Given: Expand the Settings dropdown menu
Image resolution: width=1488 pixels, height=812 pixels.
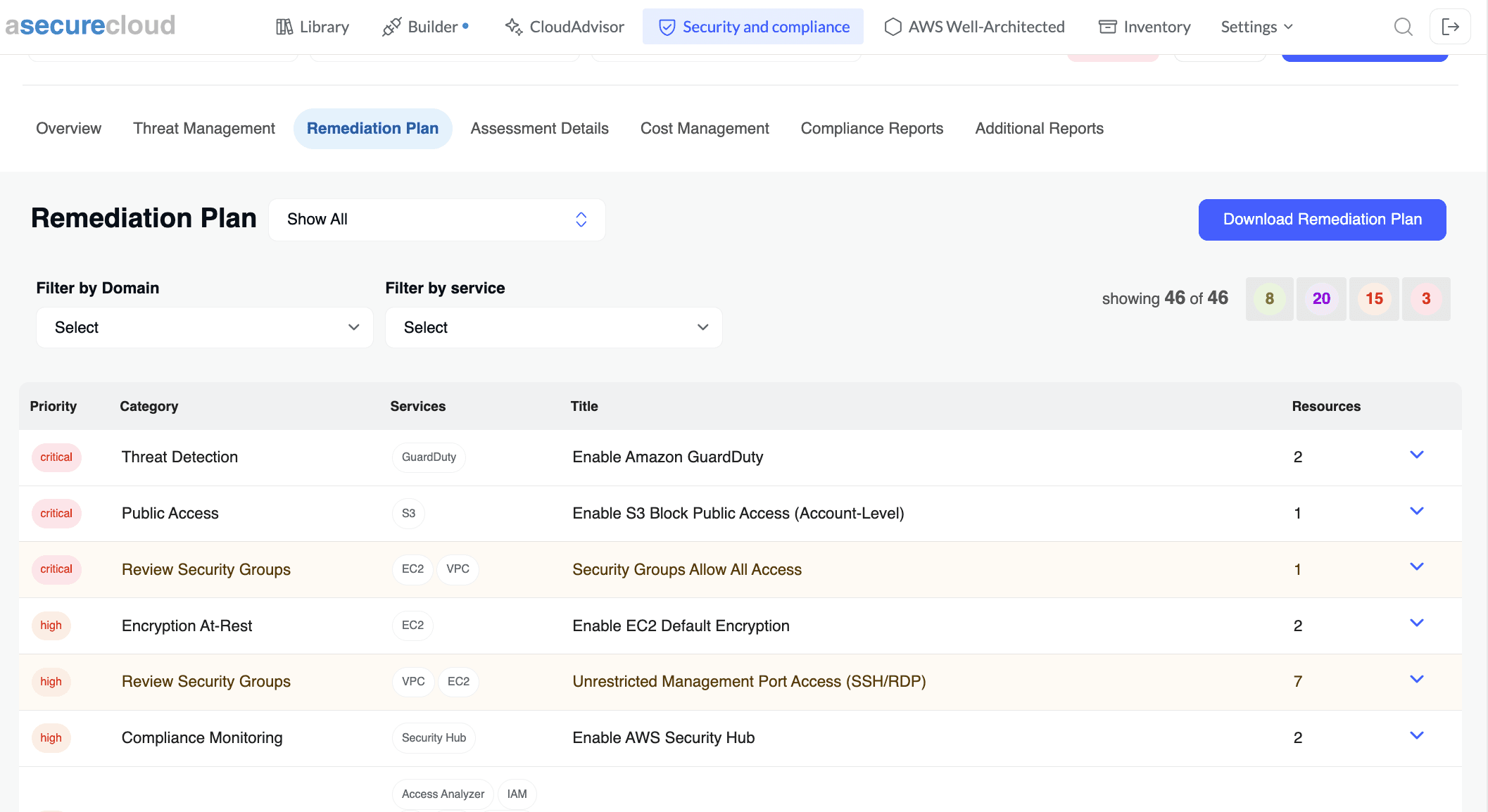Looking at the screenshot, I should 1256,27.
